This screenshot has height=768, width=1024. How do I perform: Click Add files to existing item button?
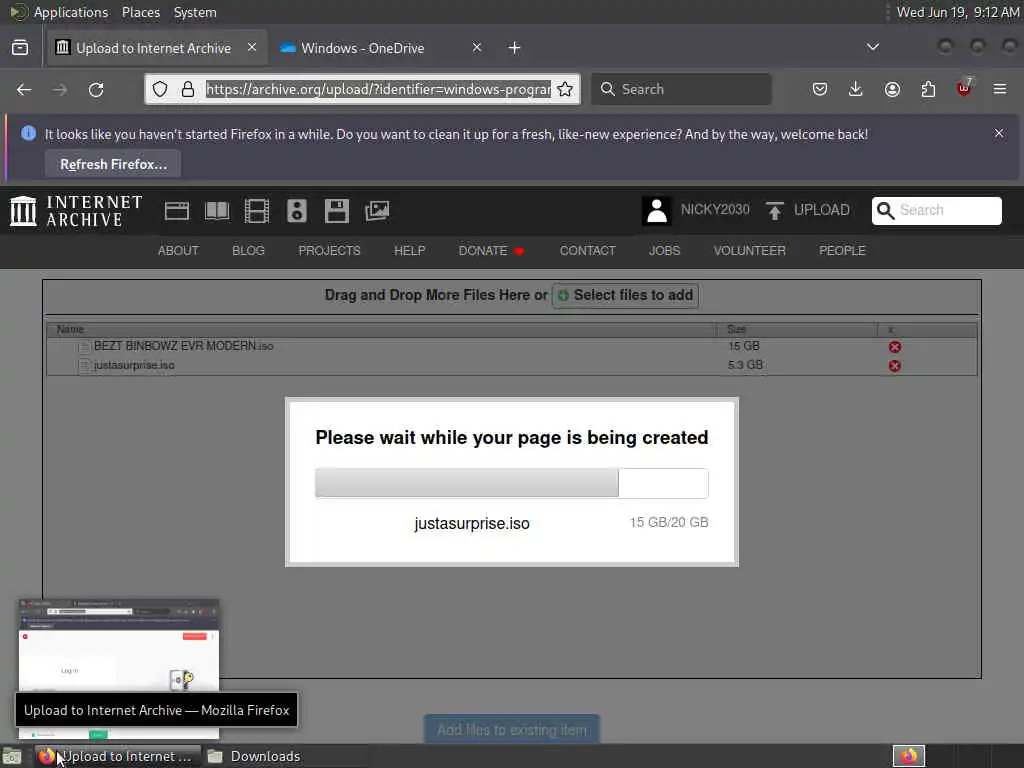pyautogui.click(x=512, y=729)
